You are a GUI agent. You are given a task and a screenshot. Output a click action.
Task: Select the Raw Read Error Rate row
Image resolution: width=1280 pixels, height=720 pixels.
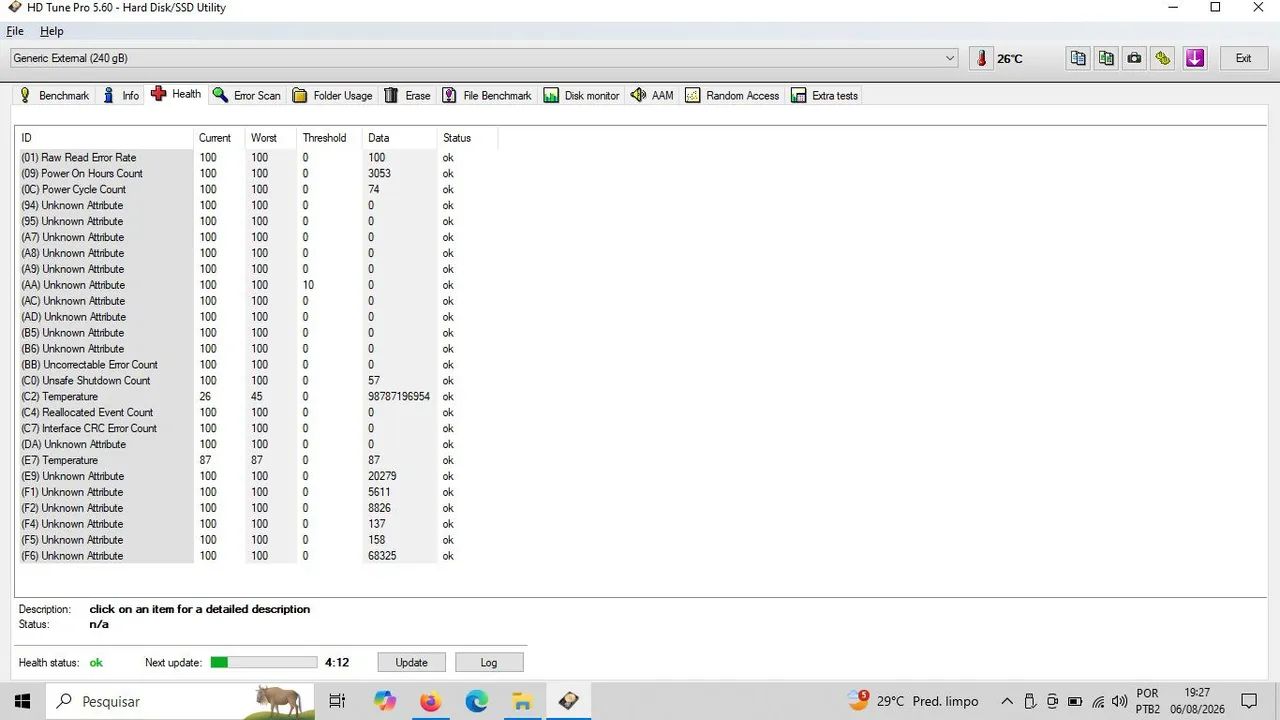[257, 157]
